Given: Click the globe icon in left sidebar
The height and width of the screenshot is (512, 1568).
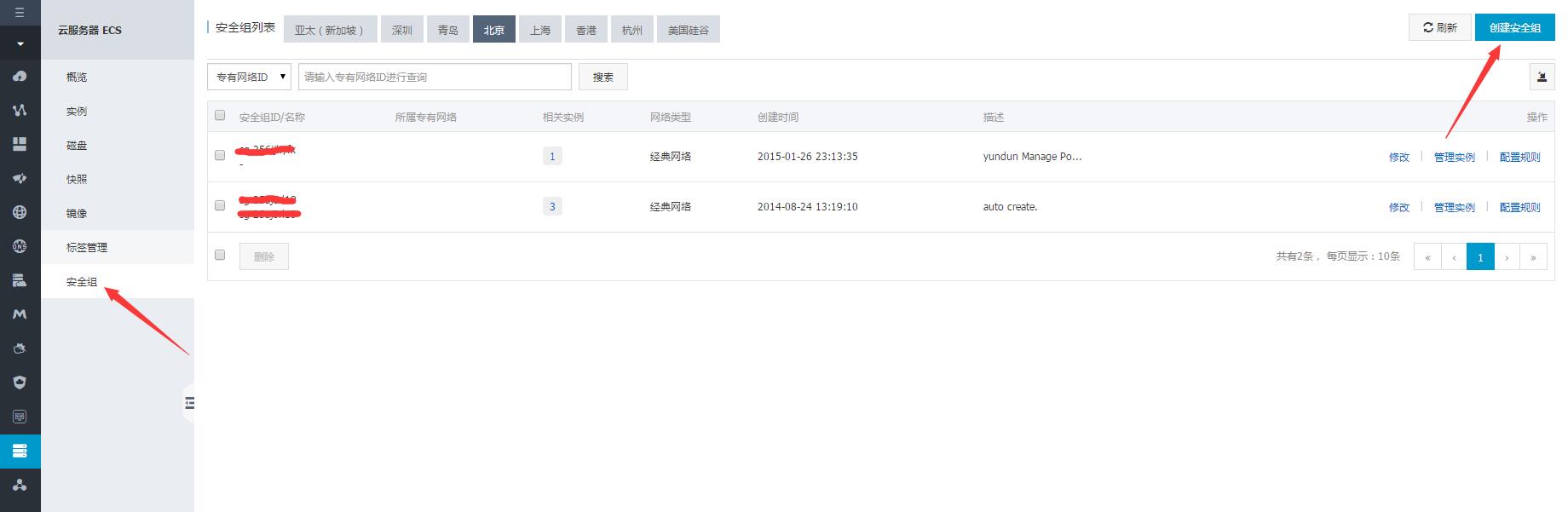Looking at the screenshot, I should tap(20, 212).
